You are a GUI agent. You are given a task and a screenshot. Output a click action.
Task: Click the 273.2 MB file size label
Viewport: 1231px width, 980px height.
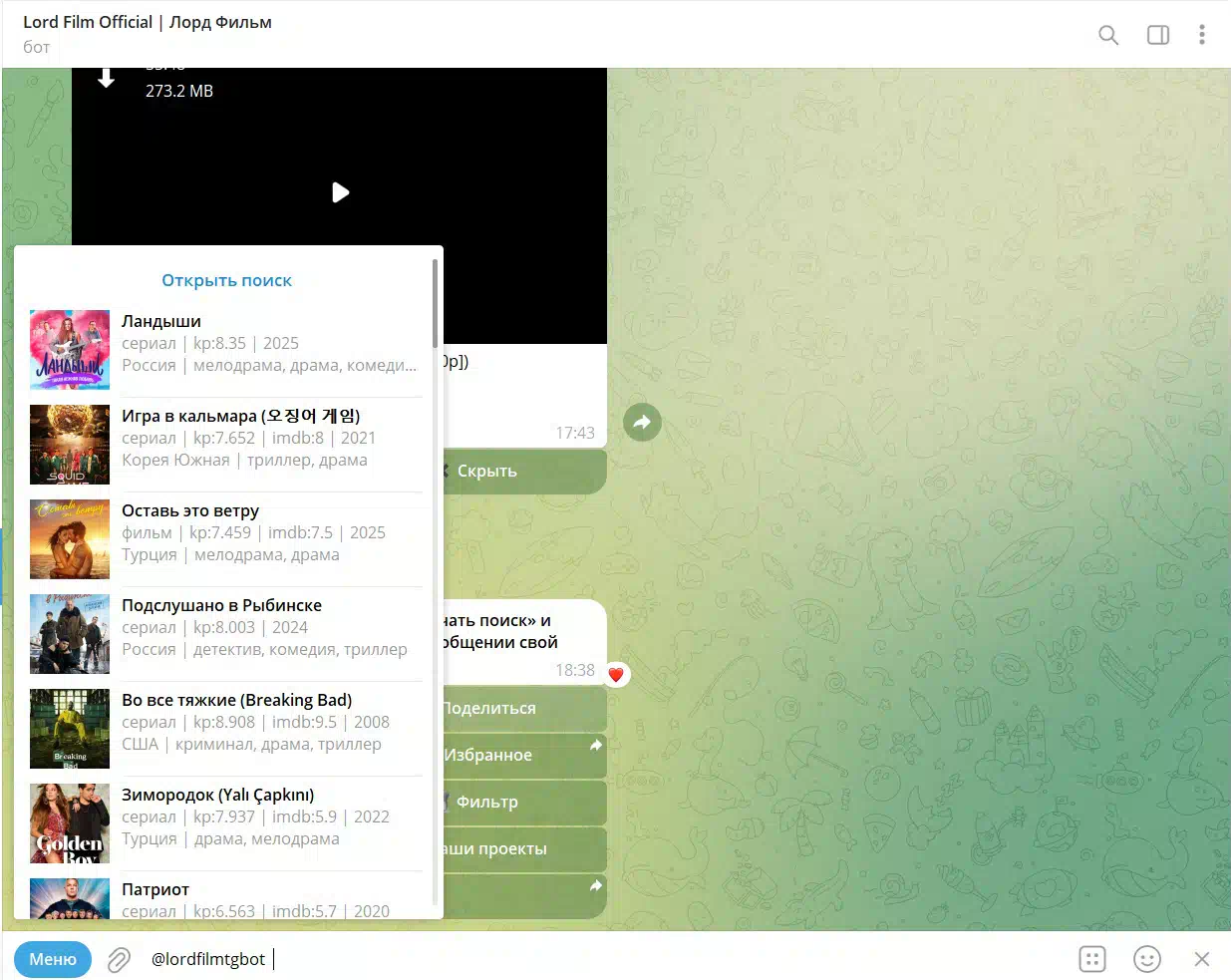coord(179,91)
